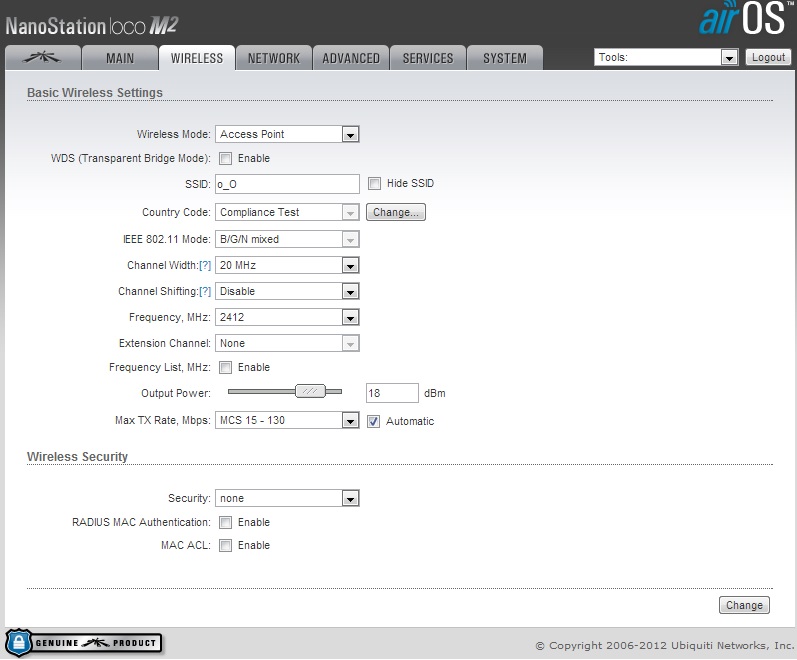The image size is (797, 660).
Task: Expand the Wireless Mode dropdown
Action: click(x=287, y=134)
